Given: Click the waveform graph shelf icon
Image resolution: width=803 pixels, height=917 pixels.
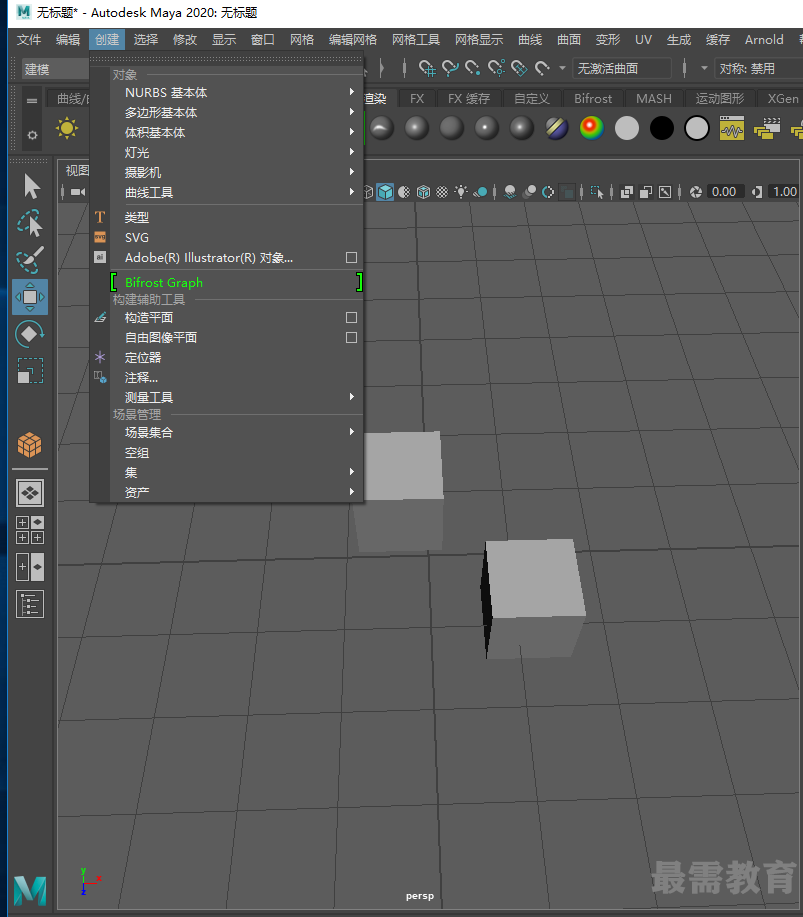Looking at the screenshot, I should point(732,128).
